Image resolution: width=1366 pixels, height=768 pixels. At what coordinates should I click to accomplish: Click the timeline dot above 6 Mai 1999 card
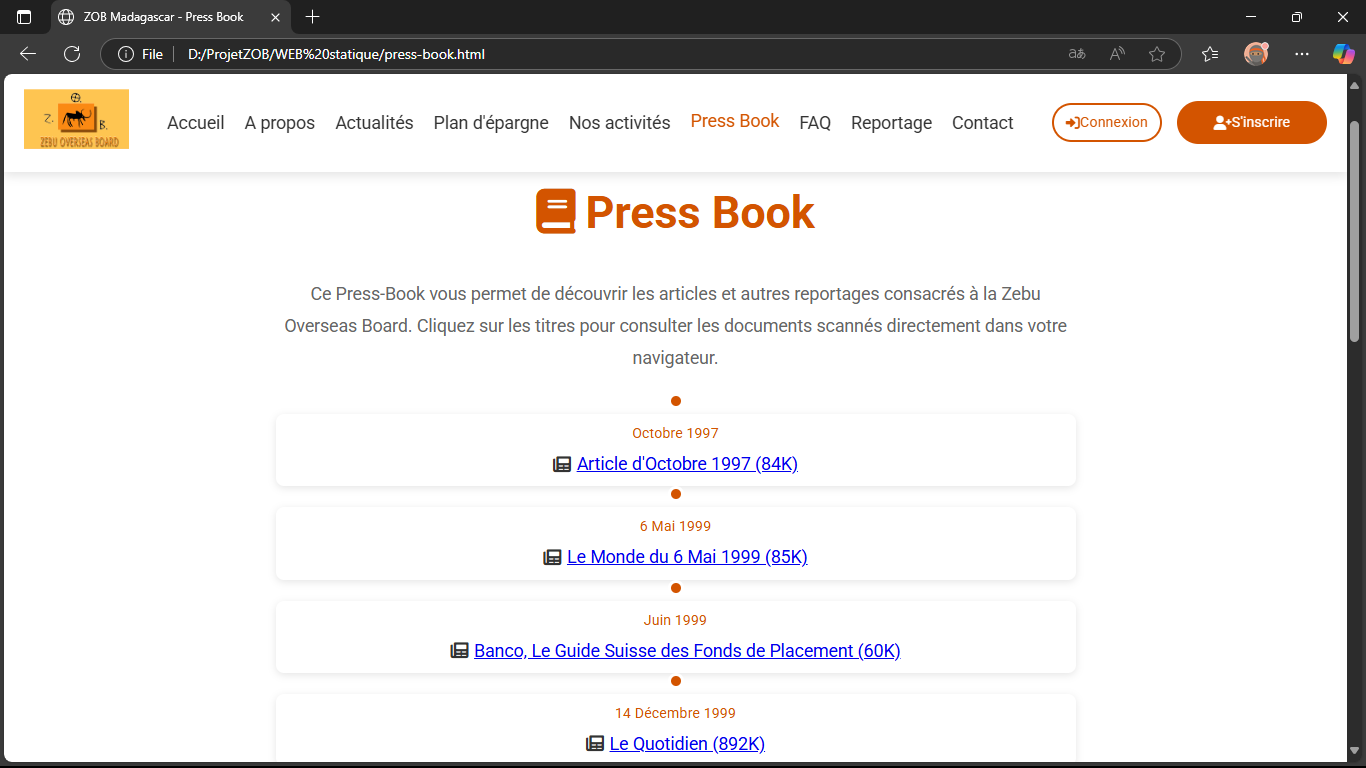676,494
